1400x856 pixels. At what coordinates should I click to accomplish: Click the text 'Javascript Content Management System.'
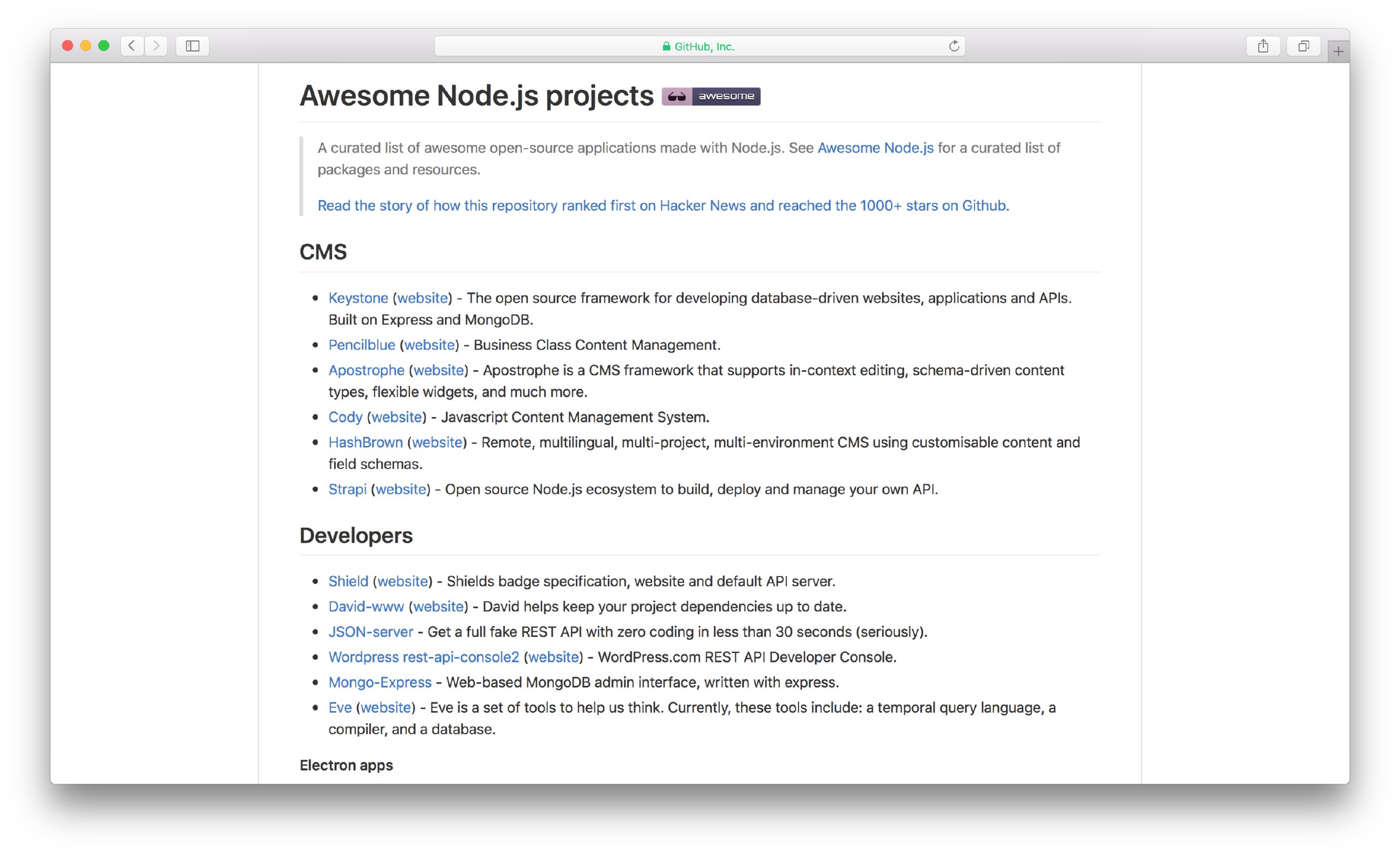[575, 418]
